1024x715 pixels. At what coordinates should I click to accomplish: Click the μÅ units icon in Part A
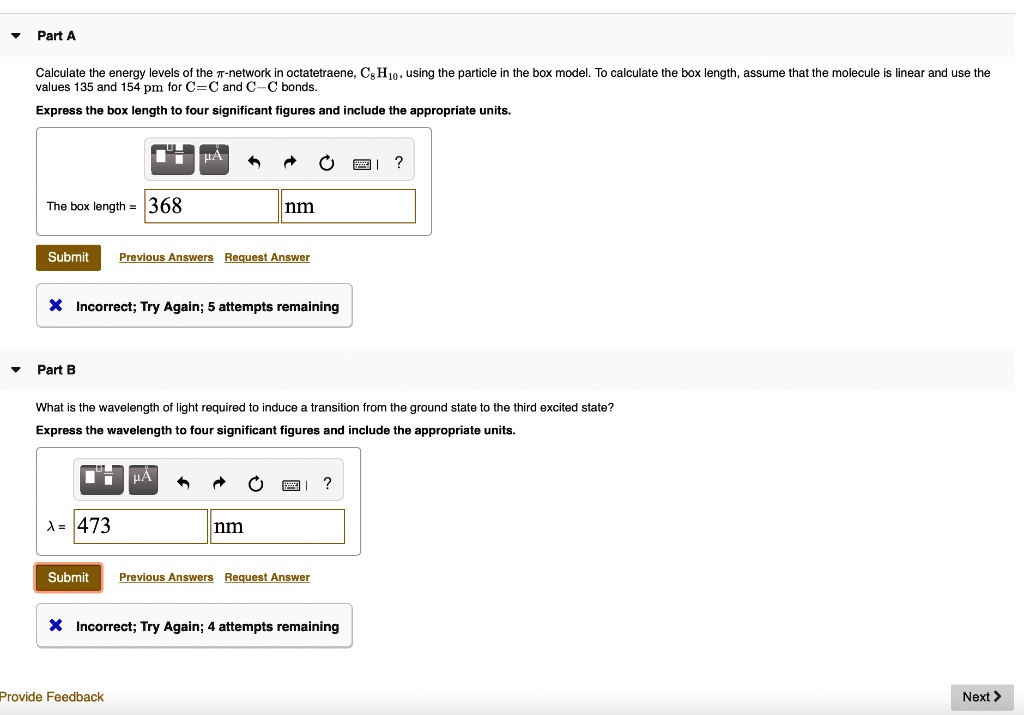213,159
